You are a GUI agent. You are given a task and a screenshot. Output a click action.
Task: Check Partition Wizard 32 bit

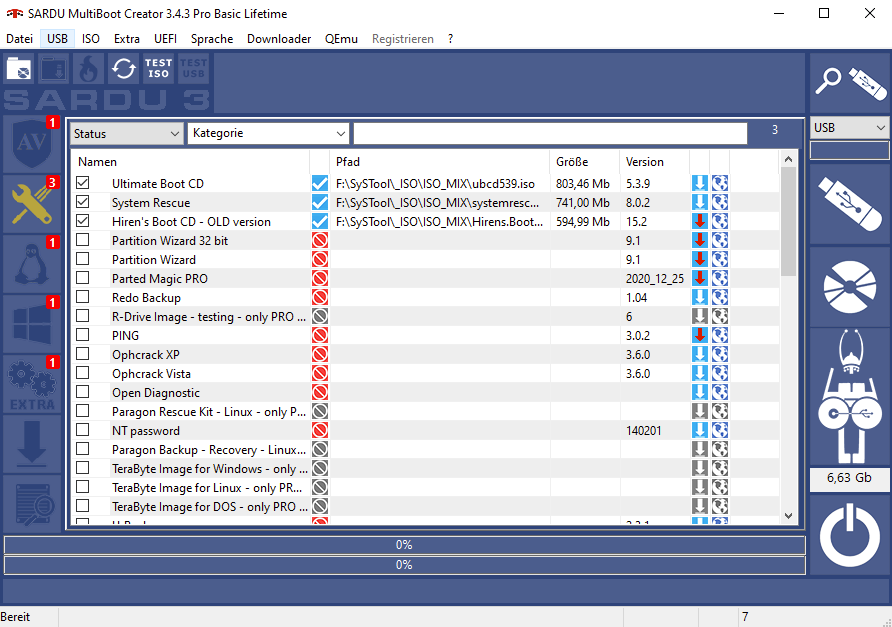click(x=82, y=240)
